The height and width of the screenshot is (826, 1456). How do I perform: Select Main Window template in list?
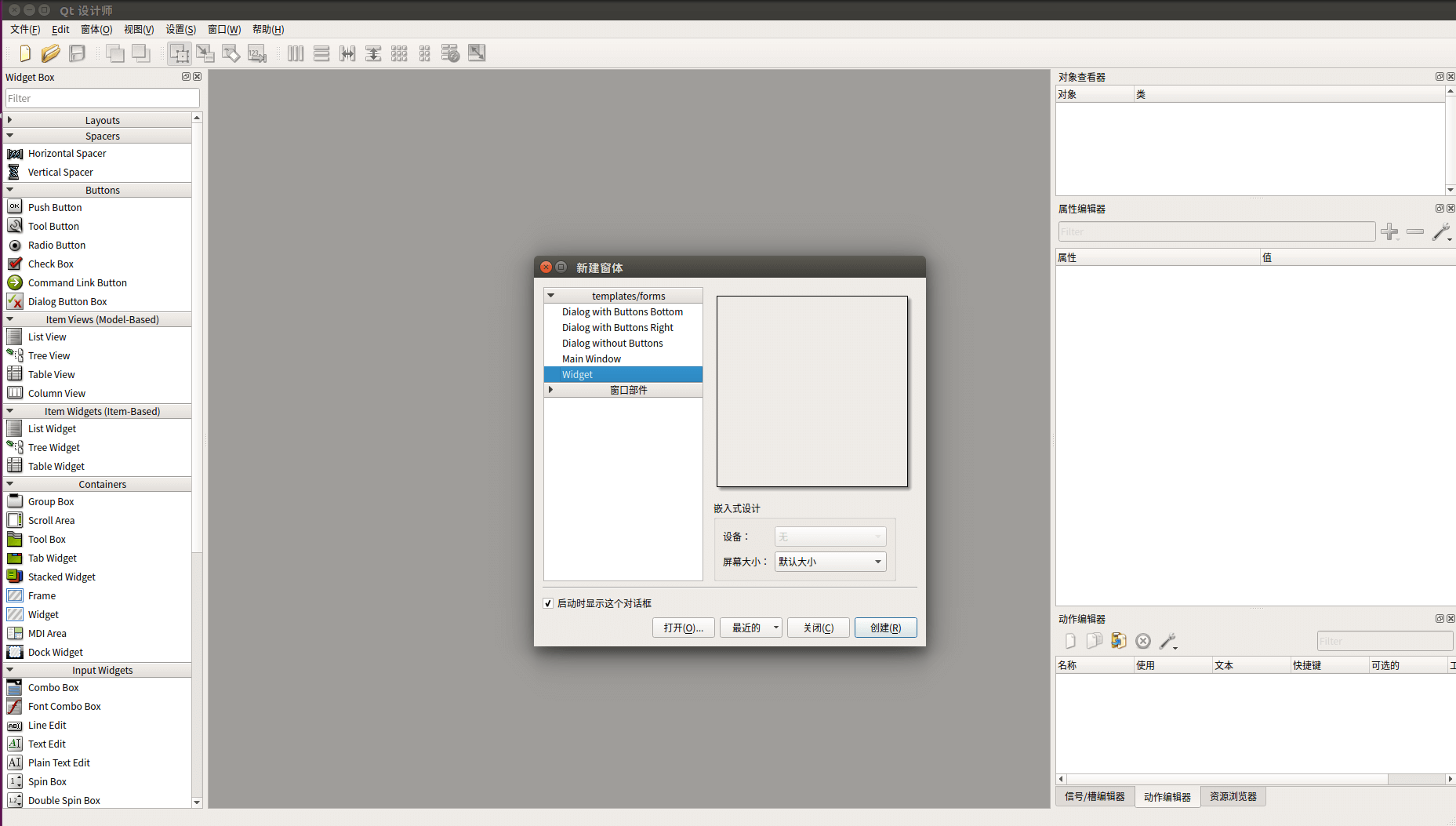click(591, 358)
